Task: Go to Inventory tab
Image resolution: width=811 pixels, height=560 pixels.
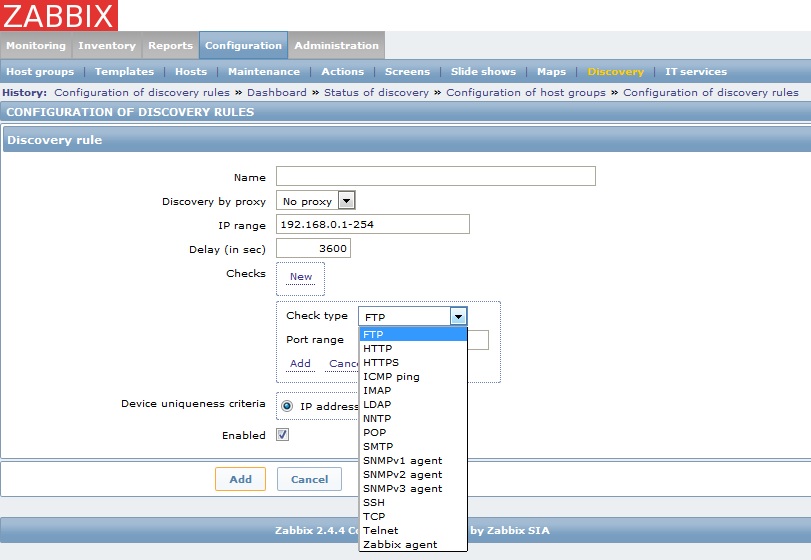Action: point(107,46)
